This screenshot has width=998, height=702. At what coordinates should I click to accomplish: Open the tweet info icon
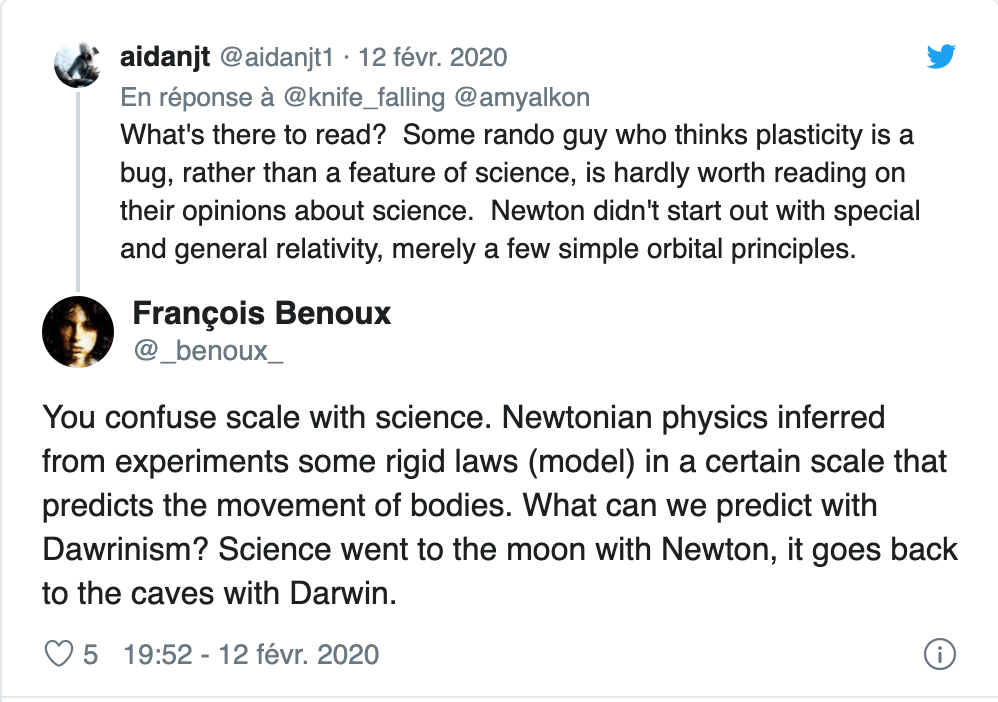(940, 655)
